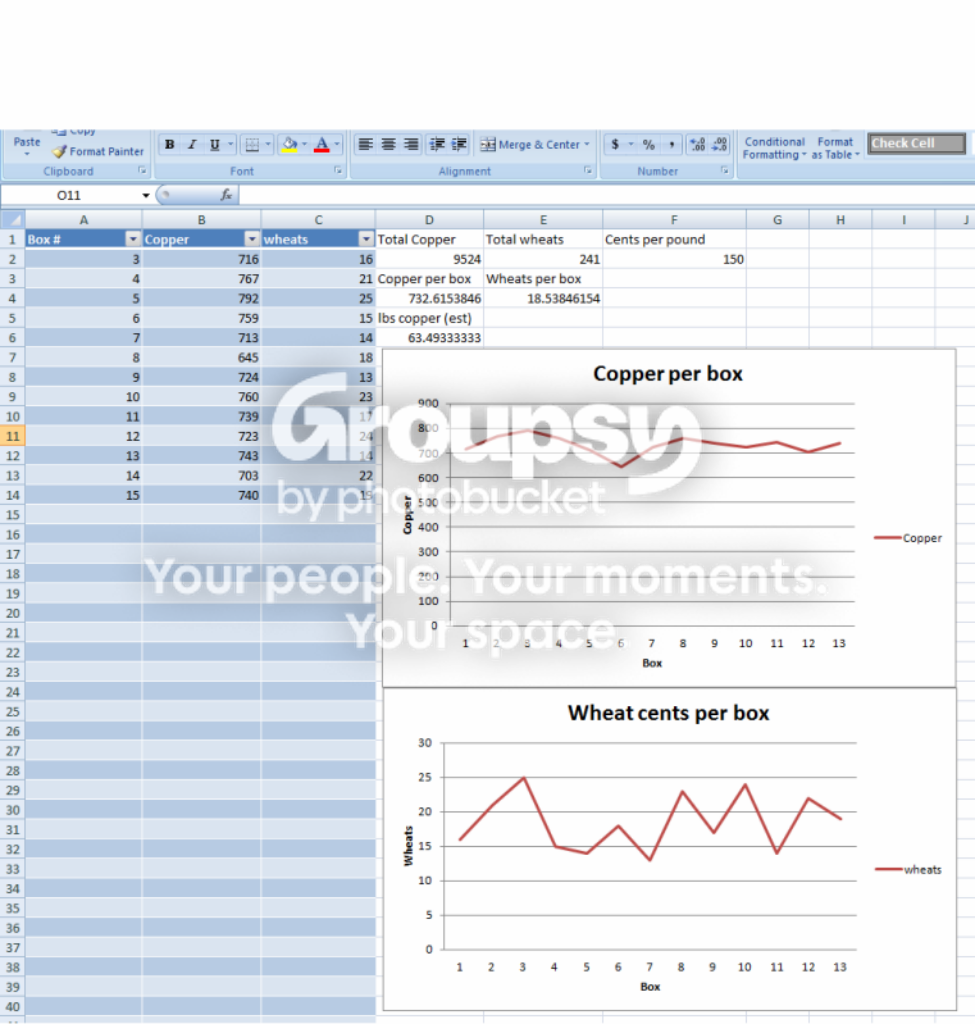Screen dimensions: 975x1024
Task: Open the Number group dialog launcher
Action: pyautogui.click(x=725, y=170)
